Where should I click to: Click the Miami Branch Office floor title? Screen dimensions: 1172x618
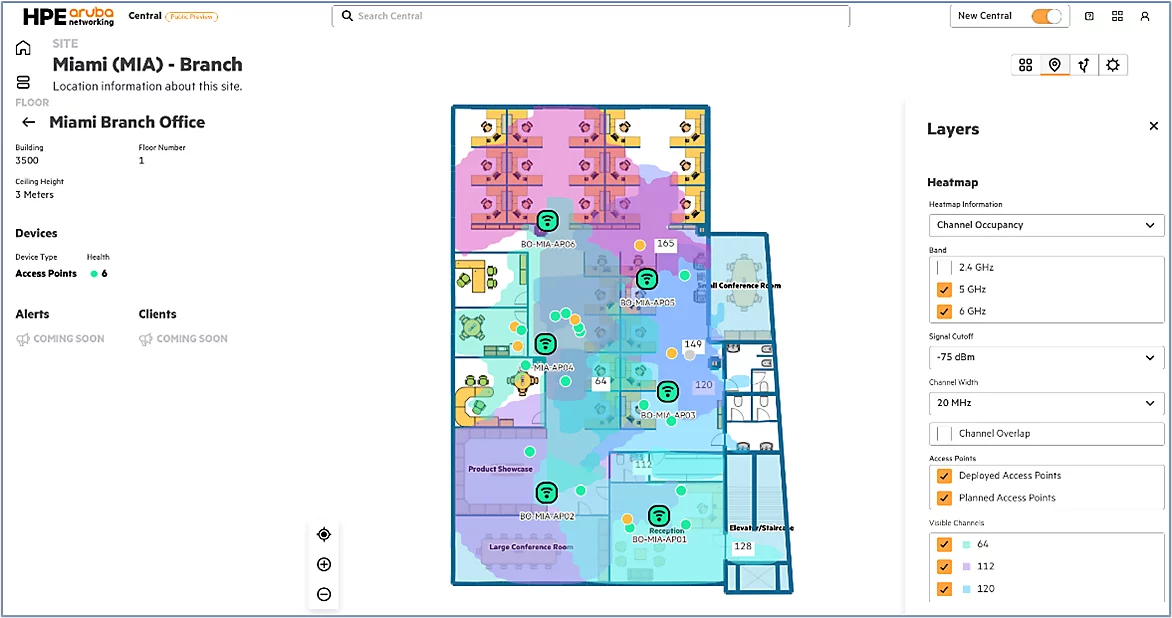(127, 122)
